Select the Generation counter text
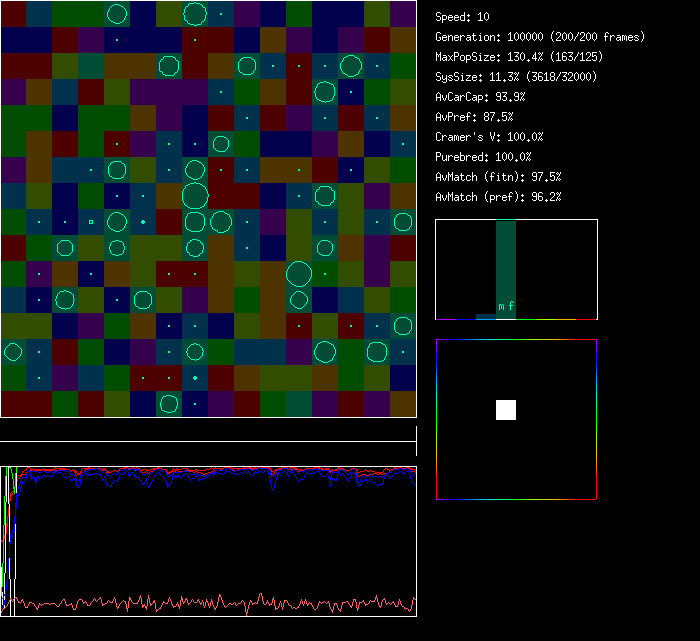 coord(540,37)
